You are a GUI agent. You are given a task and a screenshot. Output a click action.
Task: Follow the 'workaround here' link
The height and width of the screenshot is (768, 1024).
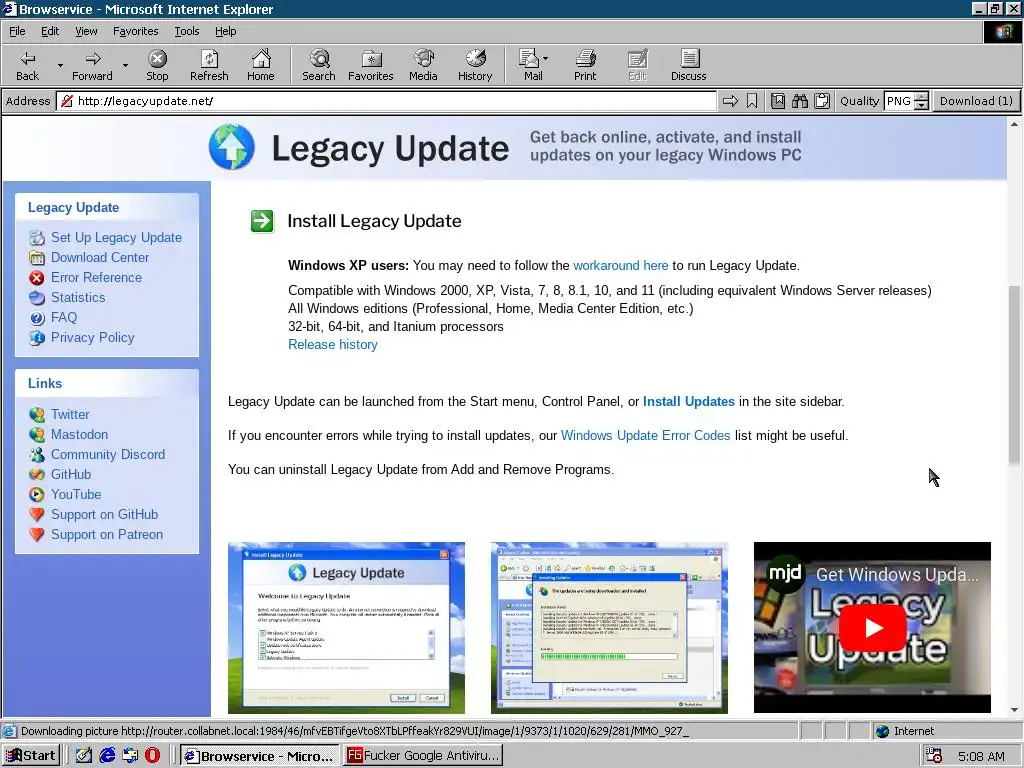point(620,265)
